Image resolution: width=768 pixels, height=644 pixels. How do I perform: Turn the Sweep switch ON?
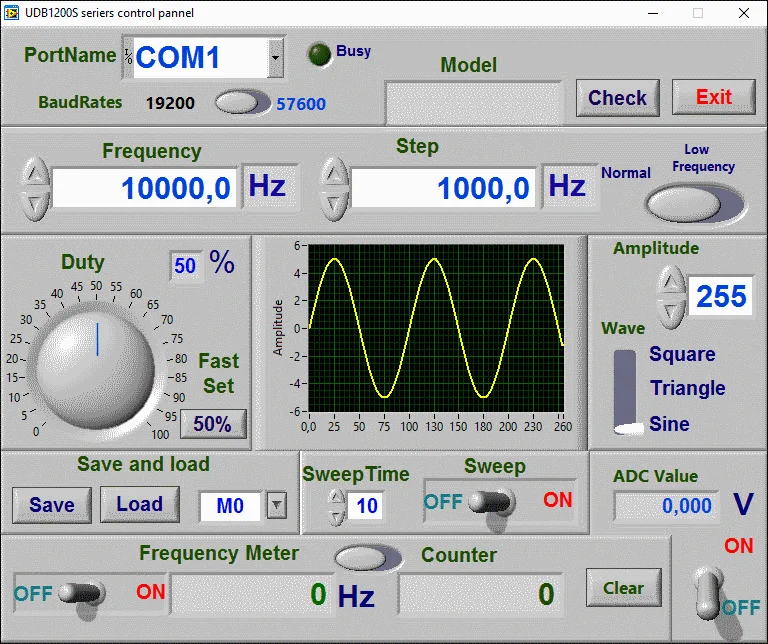coord(491,501)
